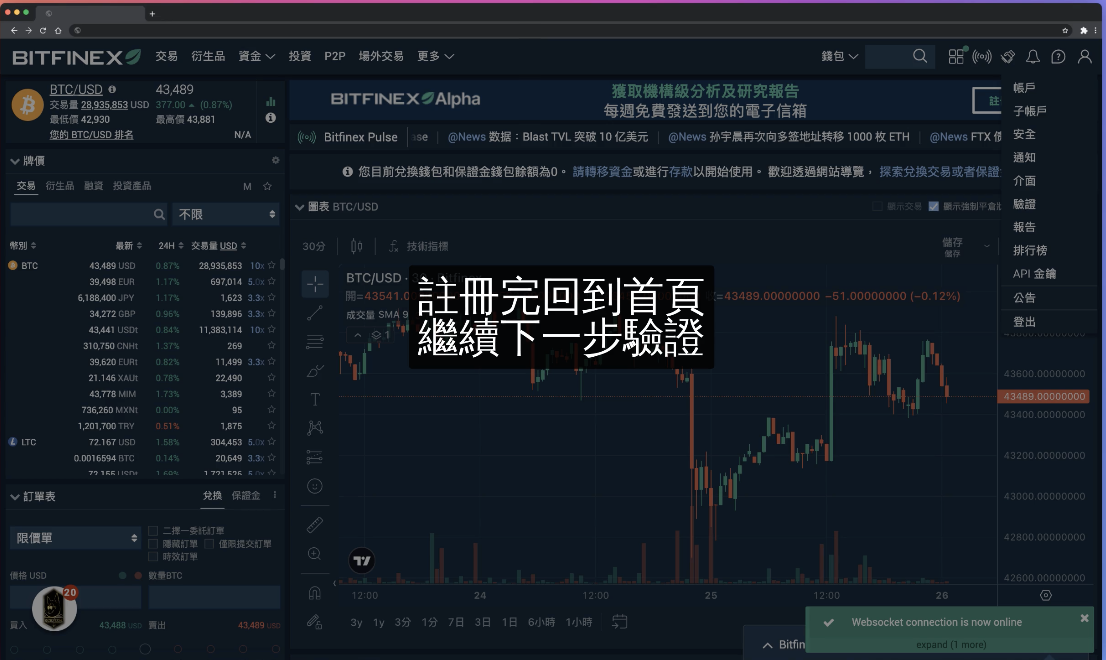Open chart settings gear near price axis
The width and height of the screenshot is (1106, 660).
[x=1046, y=595]
